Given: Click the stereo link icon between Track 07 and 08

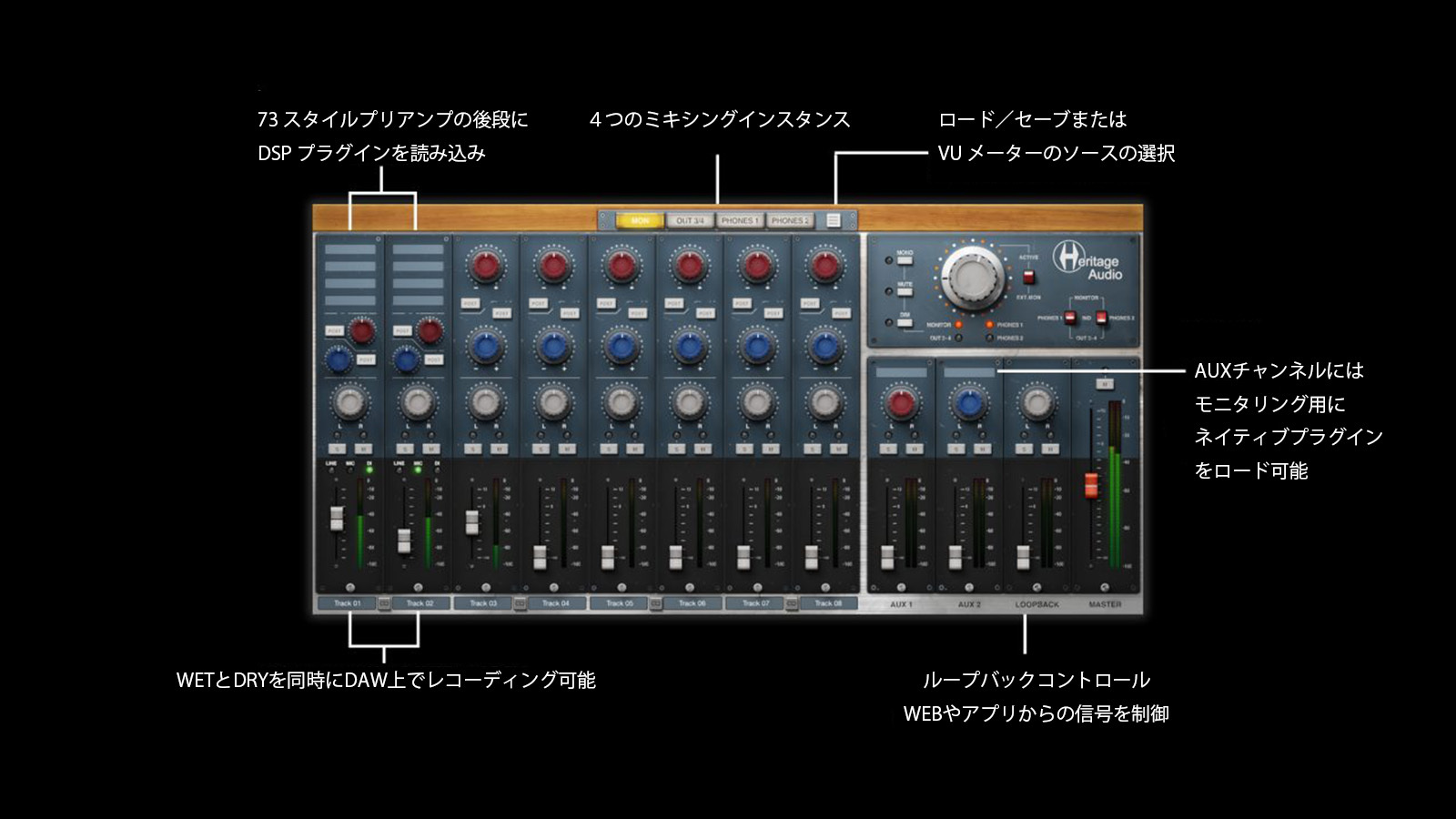Looking at the screenshot, I should pos(792,603).
